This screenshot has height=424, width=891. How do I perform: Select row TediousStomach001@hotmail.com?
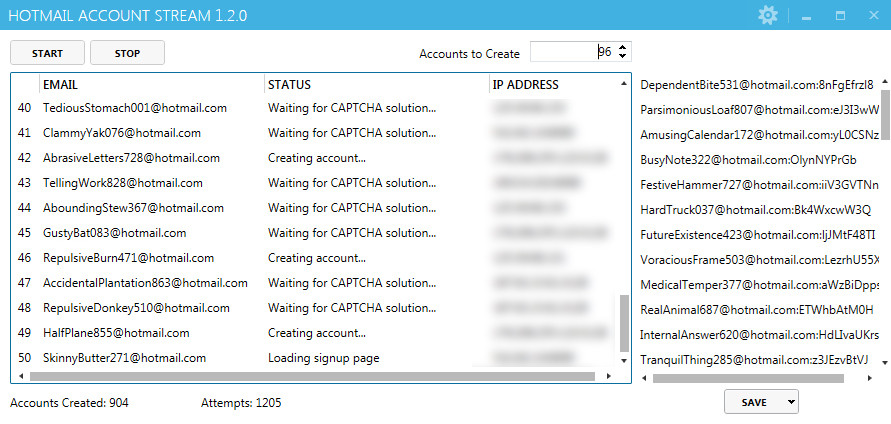point(315,107)
